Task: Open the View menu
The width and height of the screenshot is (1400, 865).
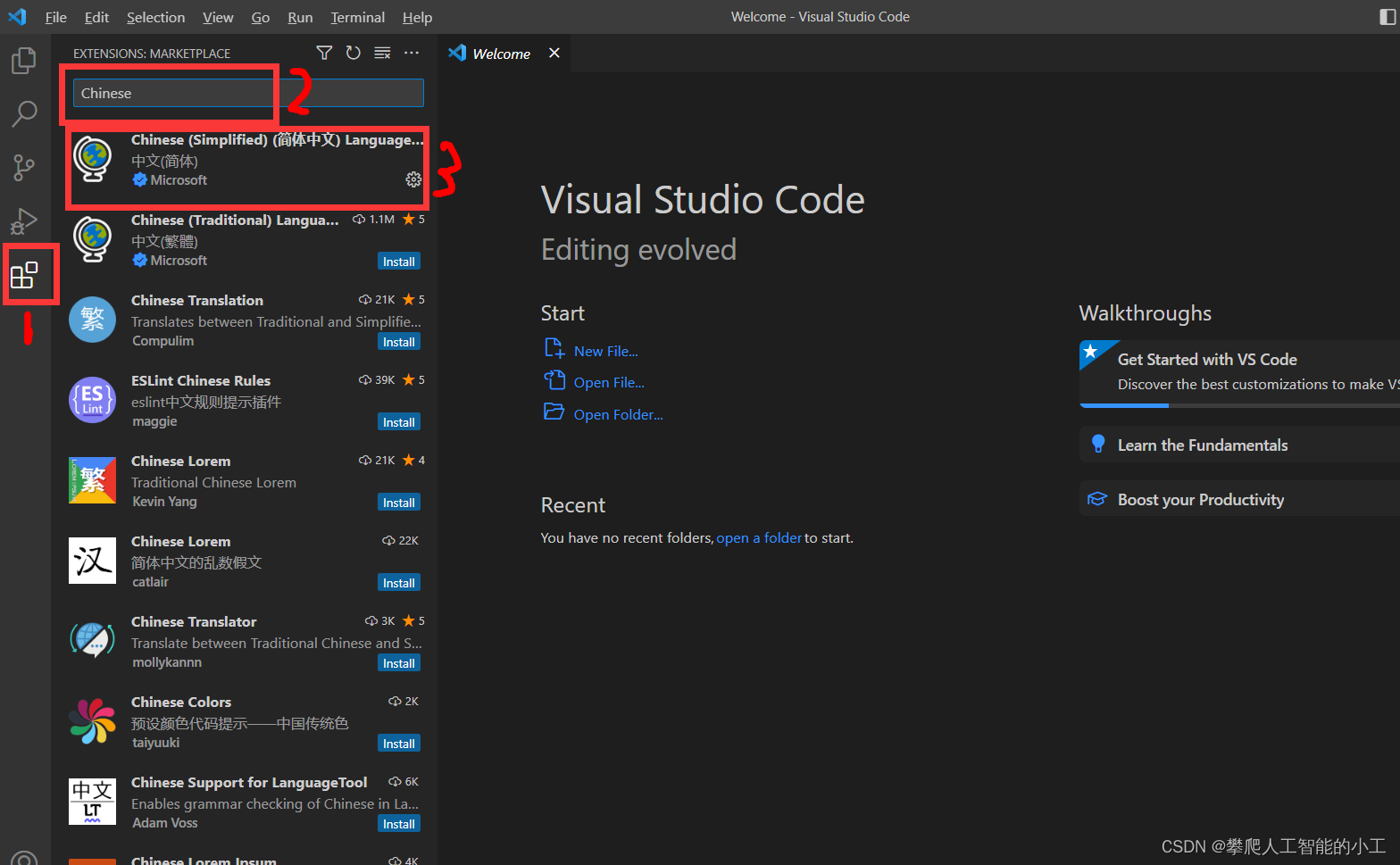Action: [218, 17]
